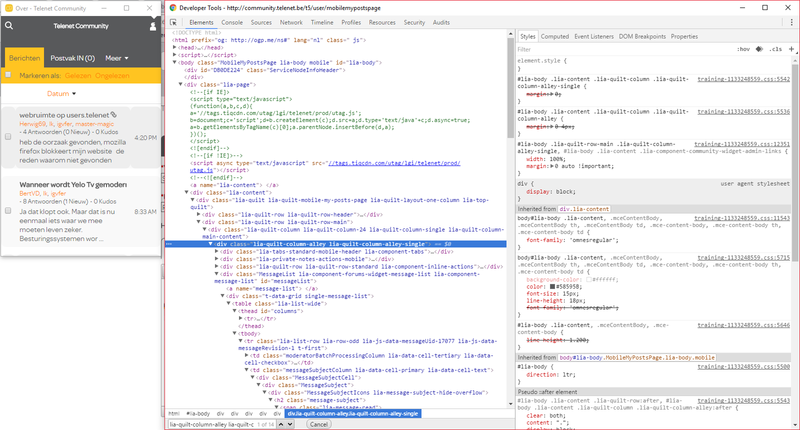This screenshot has height=430, width=800.
Task: Click the div.lia-content inherited-from node link
Action: click(584, 209)
